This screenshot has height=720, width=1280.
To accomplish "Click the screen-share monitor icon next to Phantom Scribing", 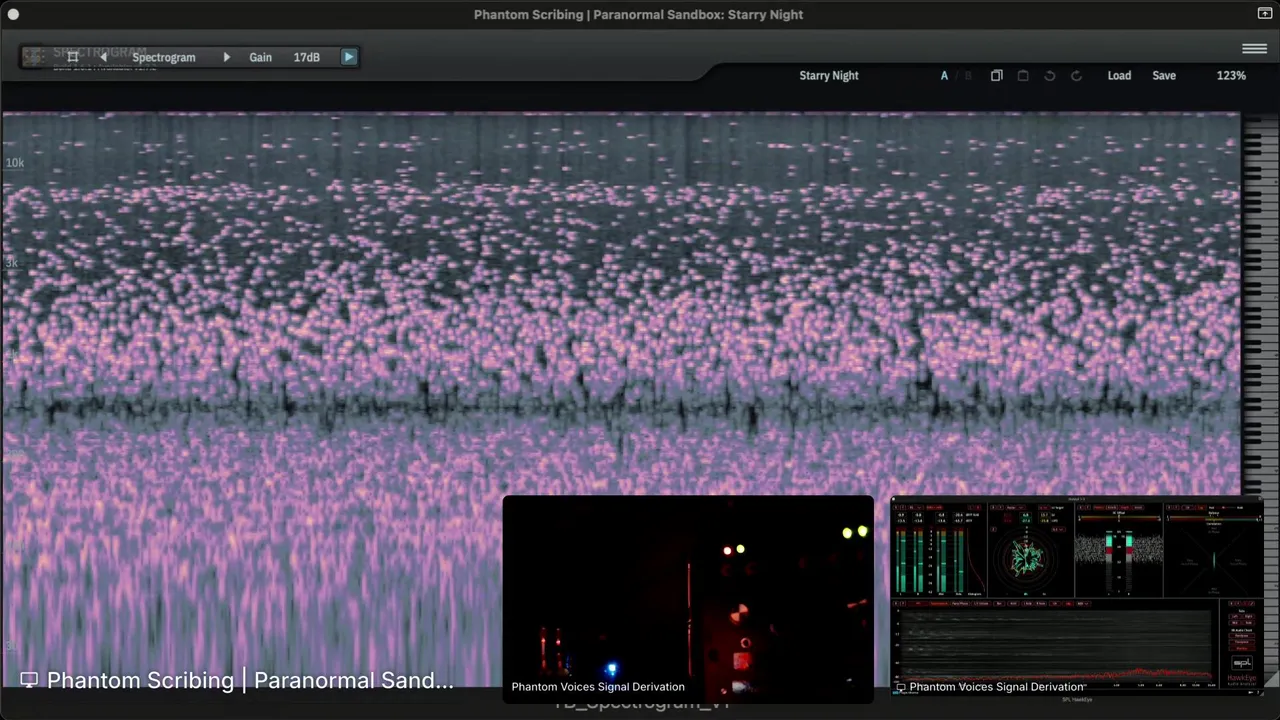I will [29, 680].
